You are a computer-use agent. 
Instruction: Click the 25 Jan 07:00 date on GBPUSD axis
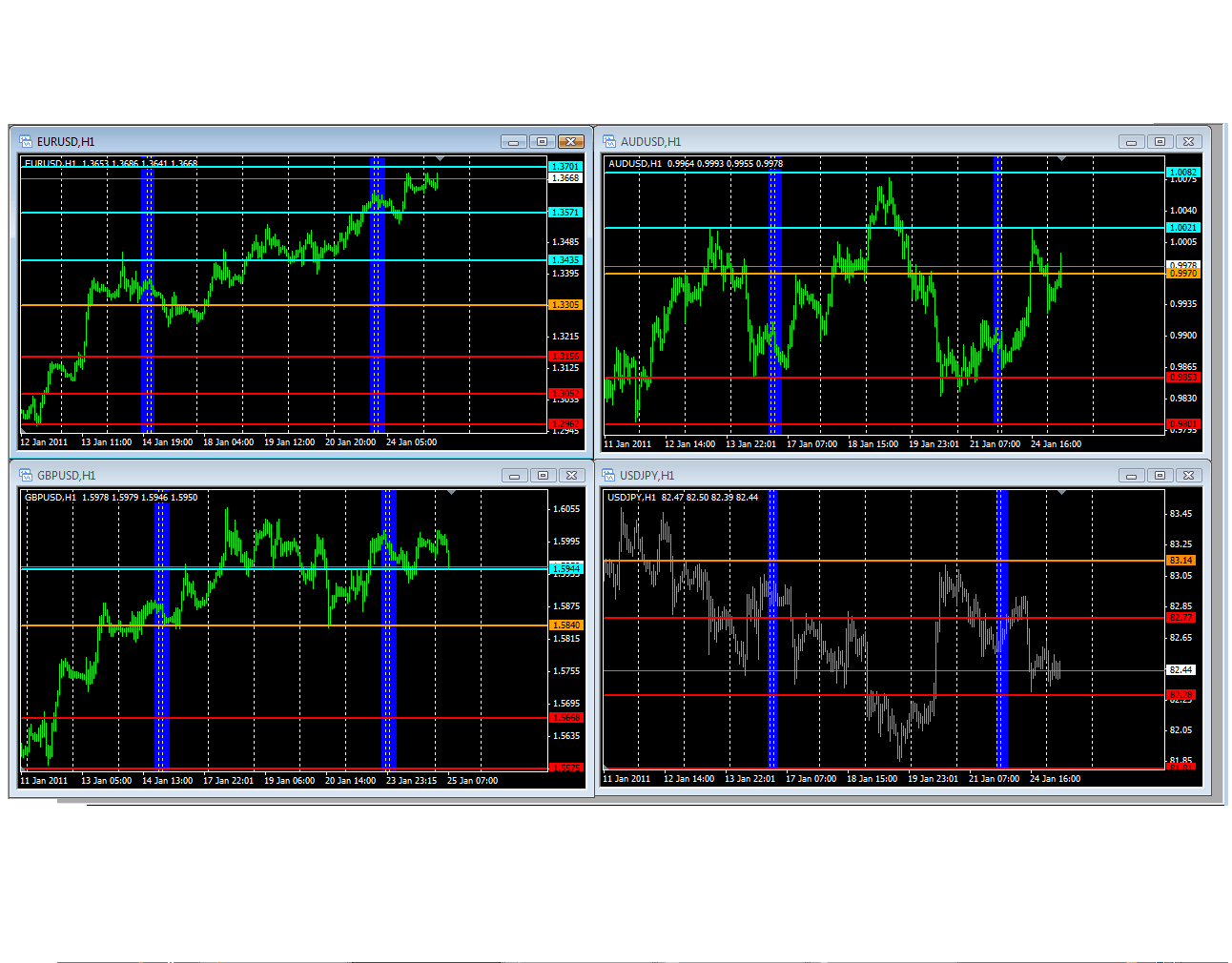click(x=472, y=781)
